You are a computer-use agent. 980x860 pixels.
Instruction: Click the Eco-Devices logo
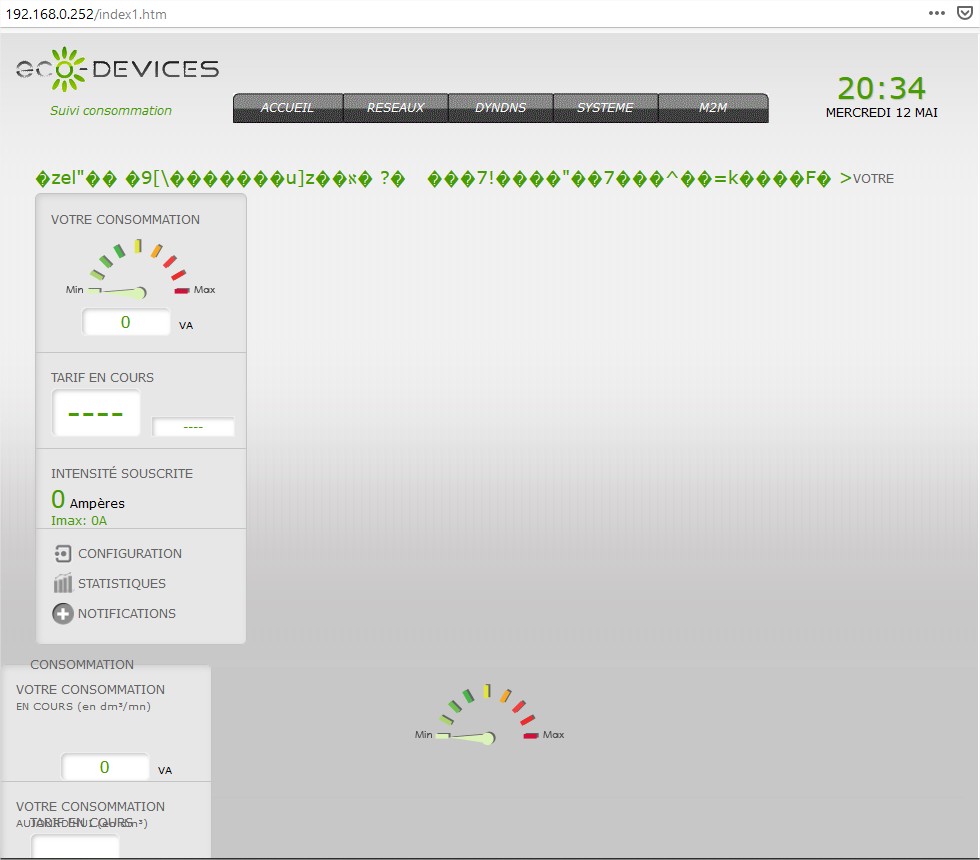[x=117, y=69]
